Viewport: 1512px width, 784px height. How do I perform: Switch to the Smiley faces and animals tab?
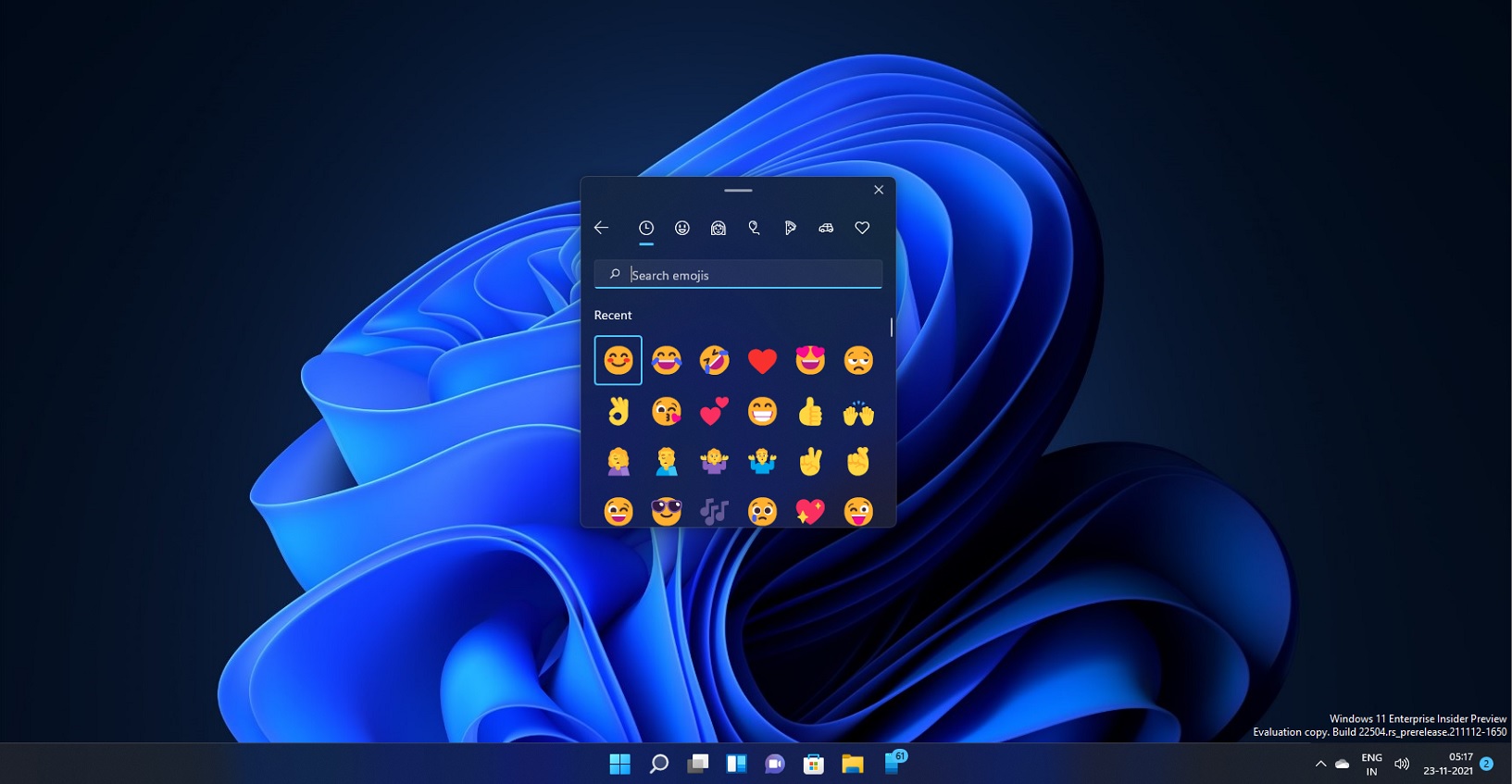(x=682, y=228)
